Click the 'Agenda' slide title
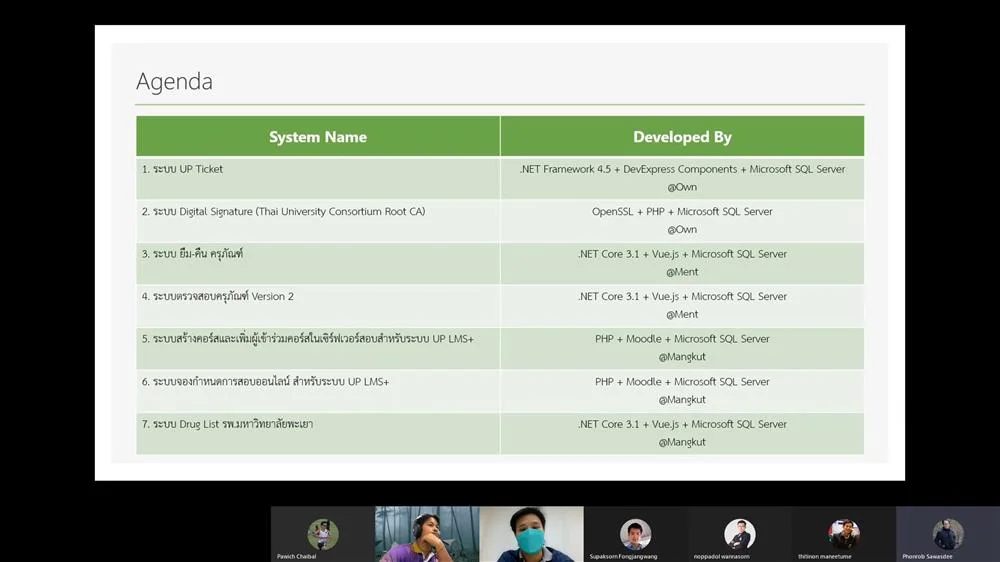The width and height of the screenshot is (1000, 562). 174,82
